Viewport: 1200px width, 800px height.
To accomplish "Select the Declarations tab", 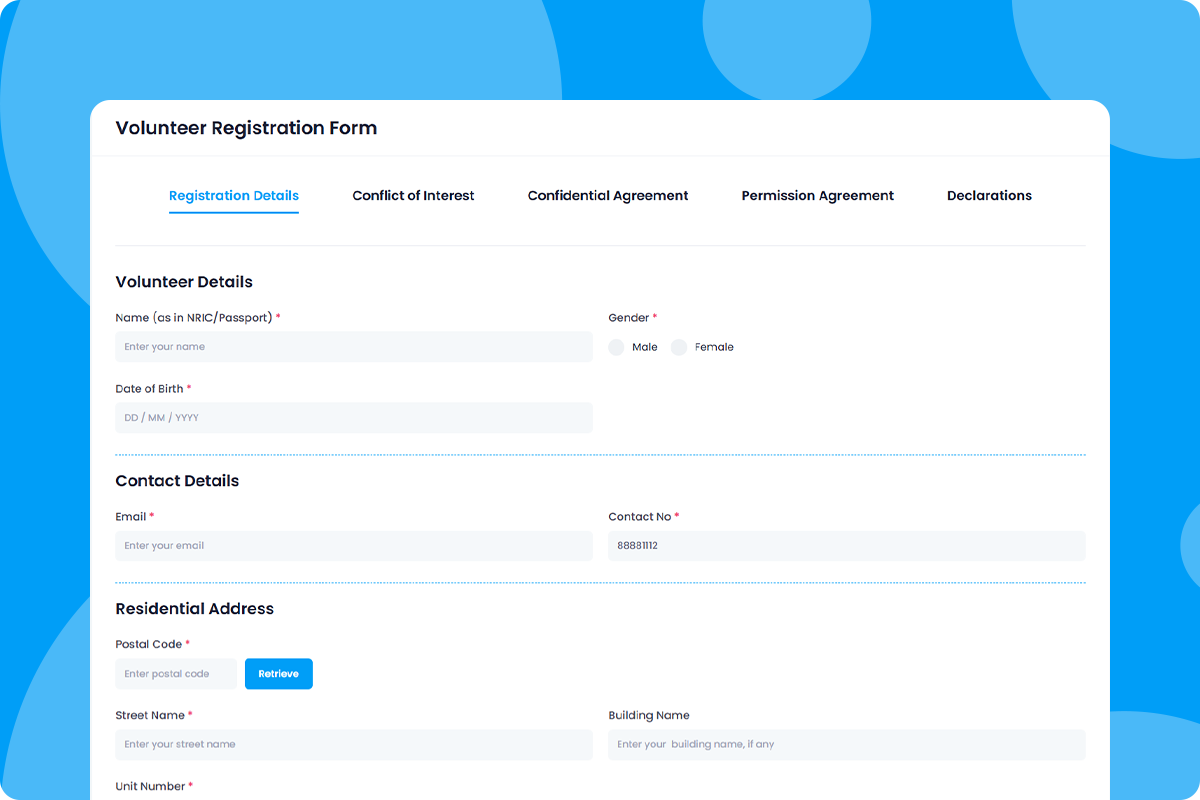I will pos(989,196).
